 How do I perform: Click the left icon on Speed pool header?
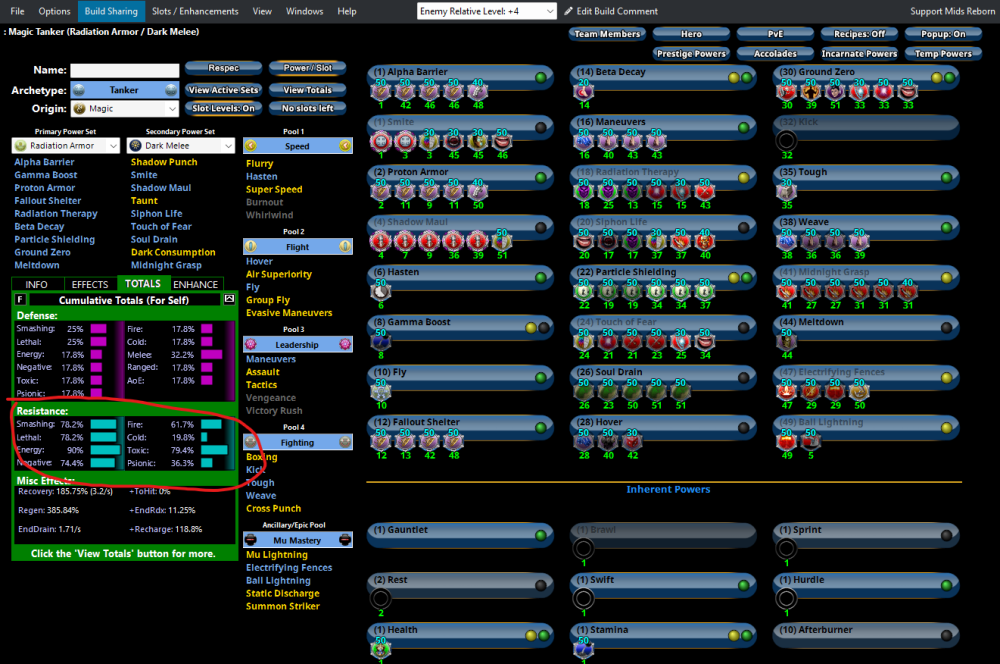pyautogui.click(x=250, y=146)
